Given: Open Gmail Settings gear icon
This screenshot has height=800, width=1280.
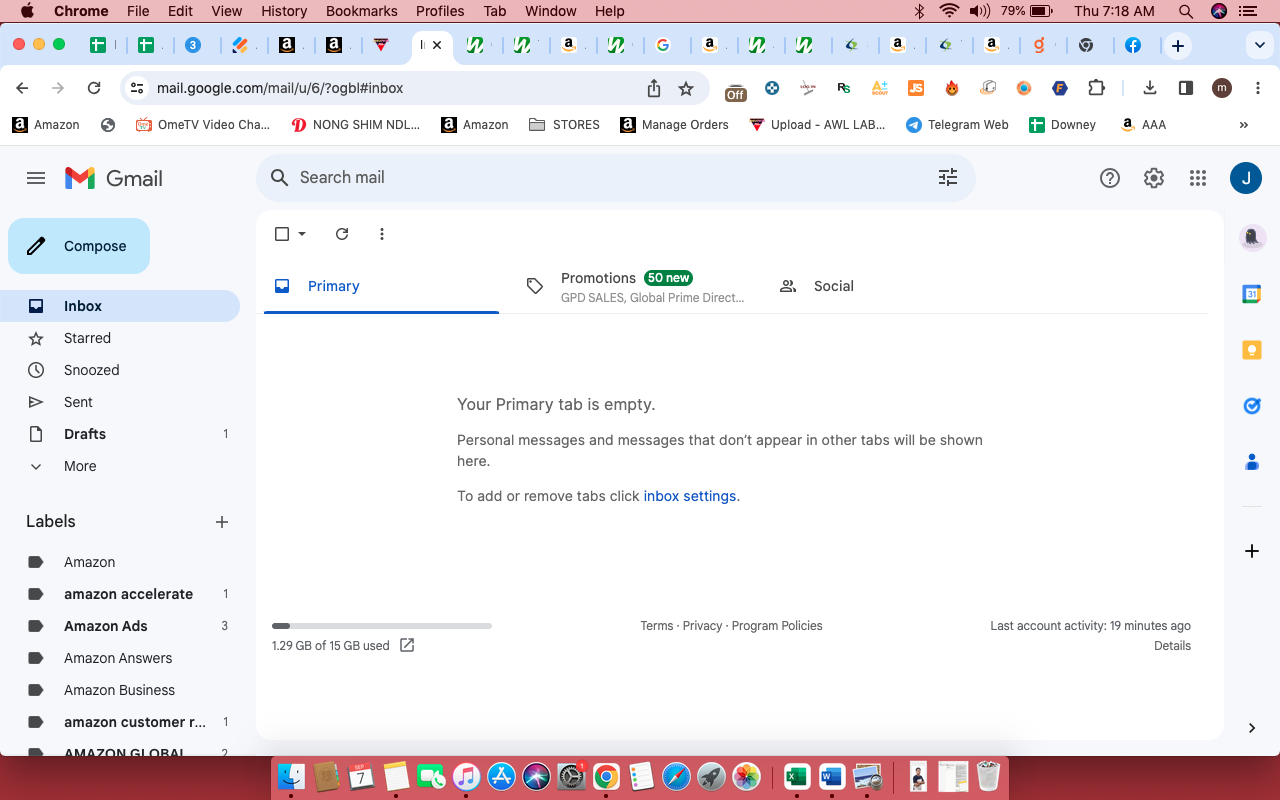Looking at the screenshot, I should click(1154, 178).
